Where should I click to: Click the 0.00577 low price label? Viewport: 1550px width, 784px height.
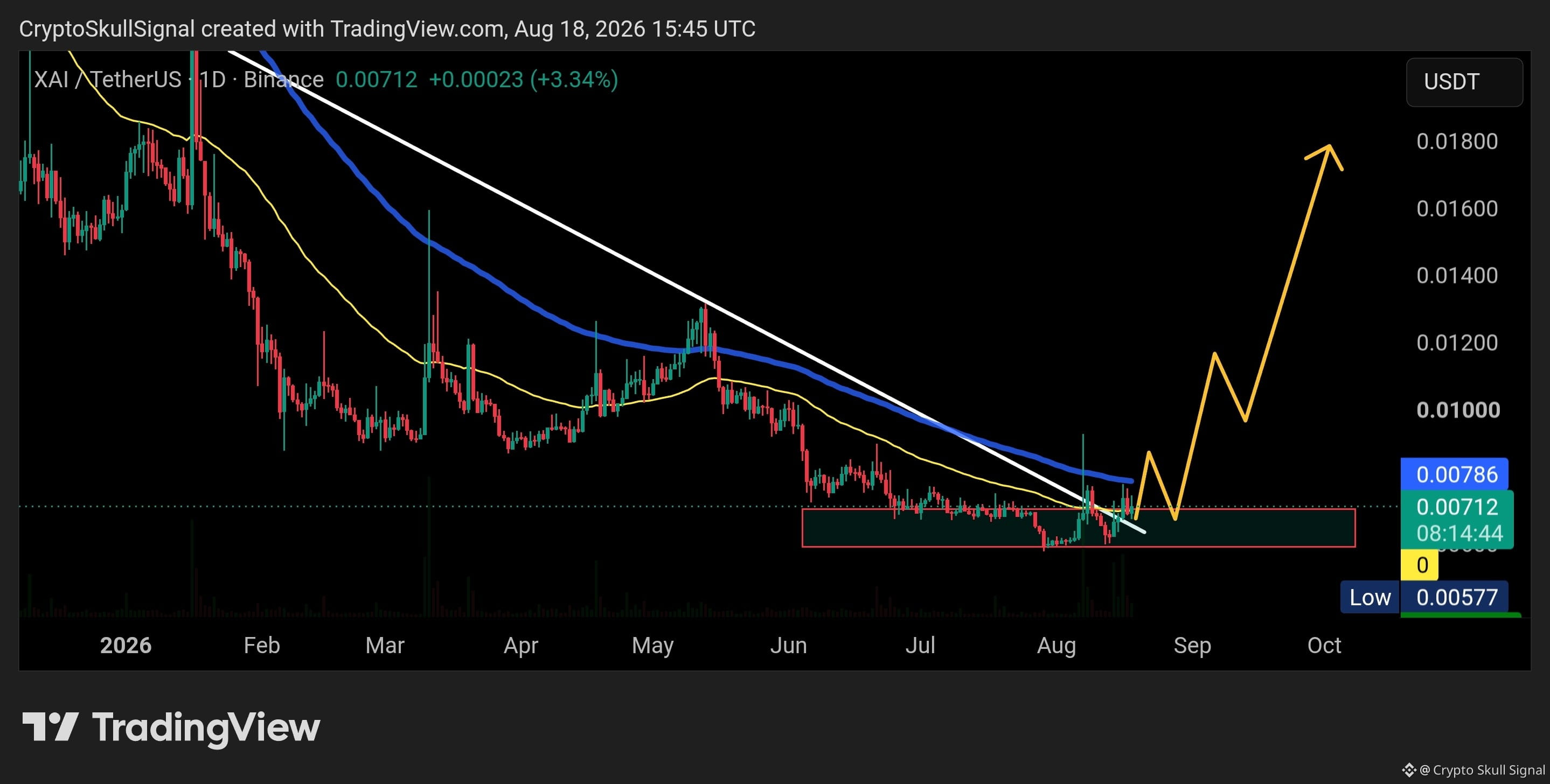coord(1454,597)
